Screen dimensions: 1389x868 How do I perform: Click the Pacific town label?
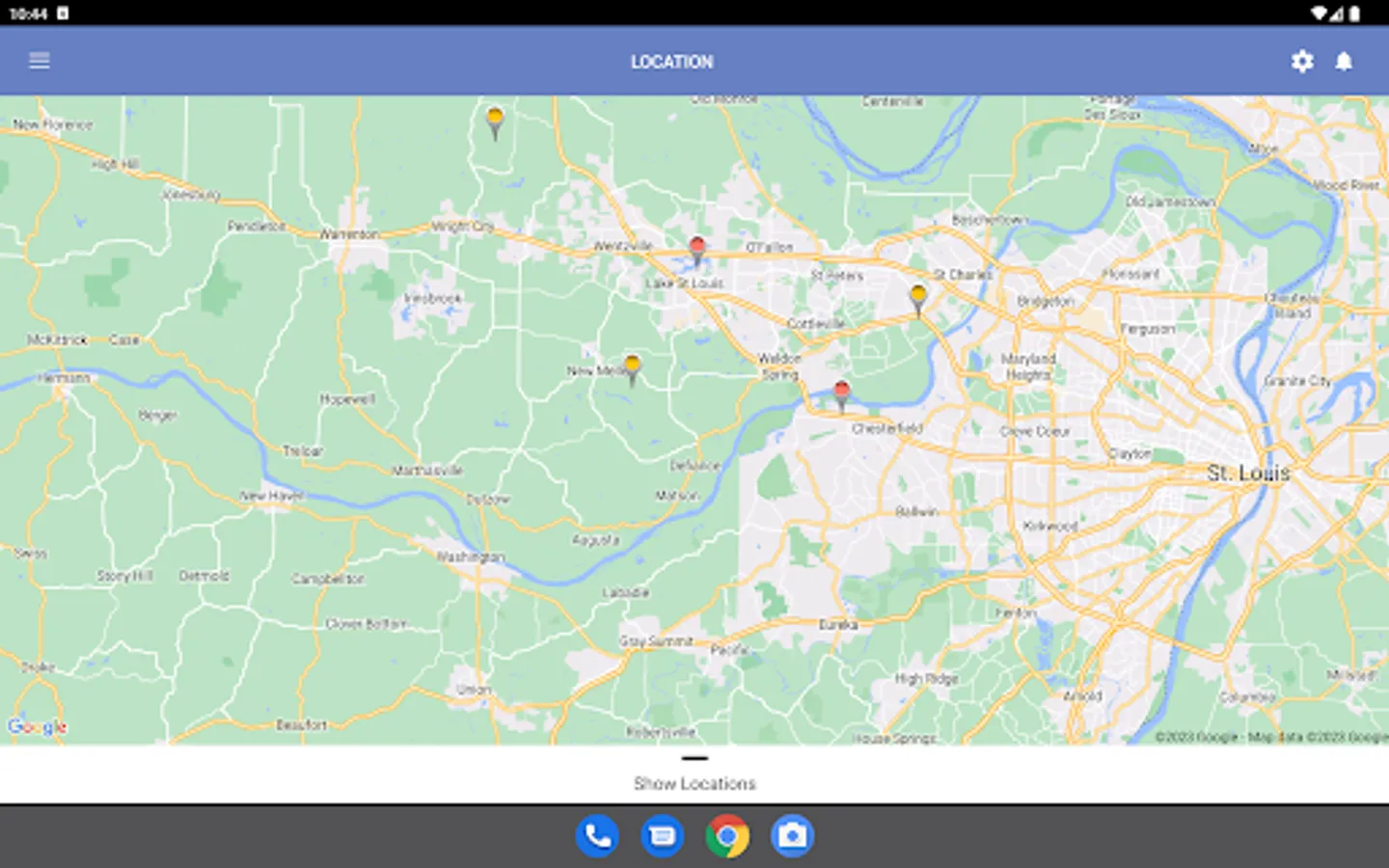point(729,650)
